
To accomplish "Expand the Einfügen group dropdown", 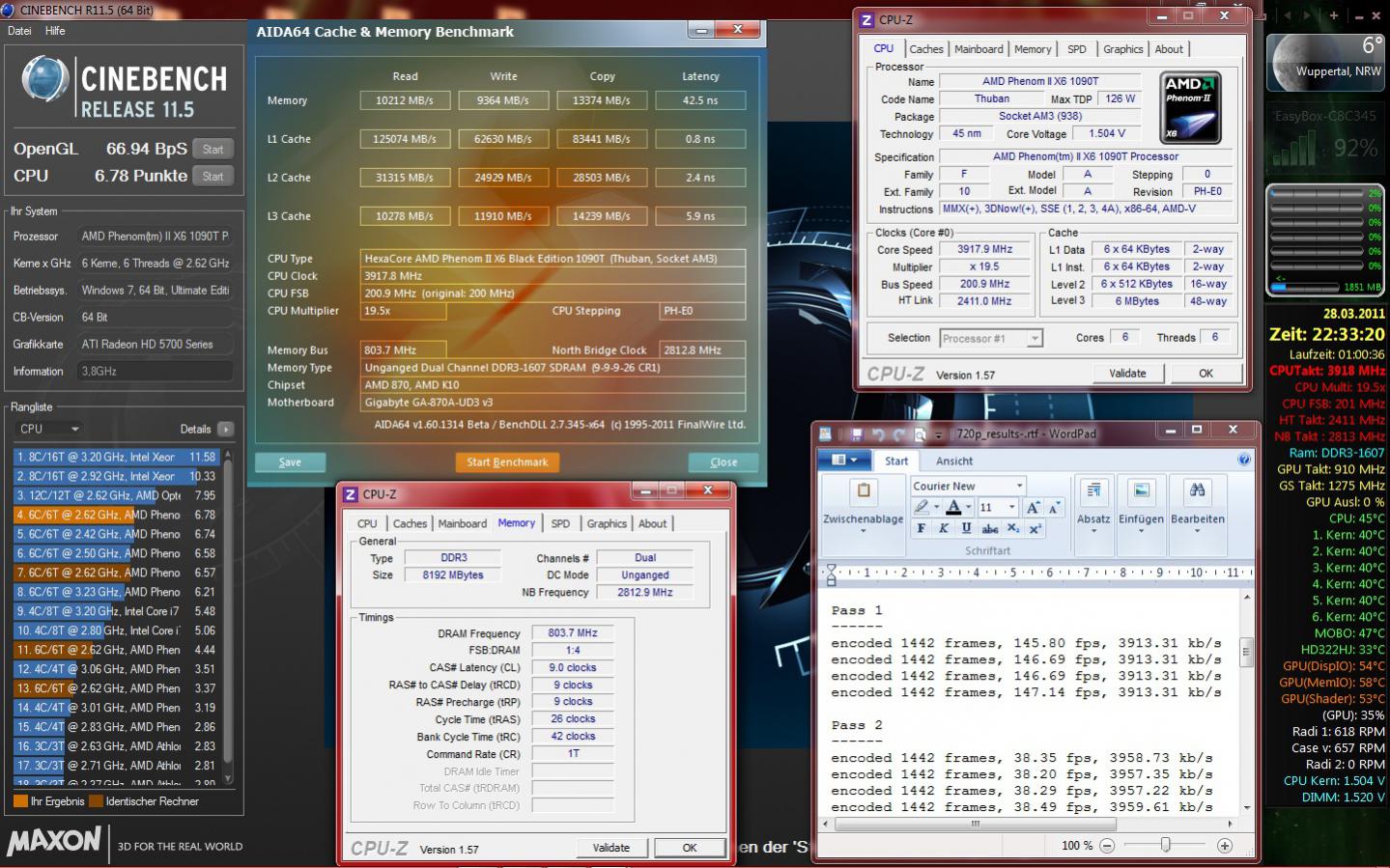I will tap(1141, 530).
